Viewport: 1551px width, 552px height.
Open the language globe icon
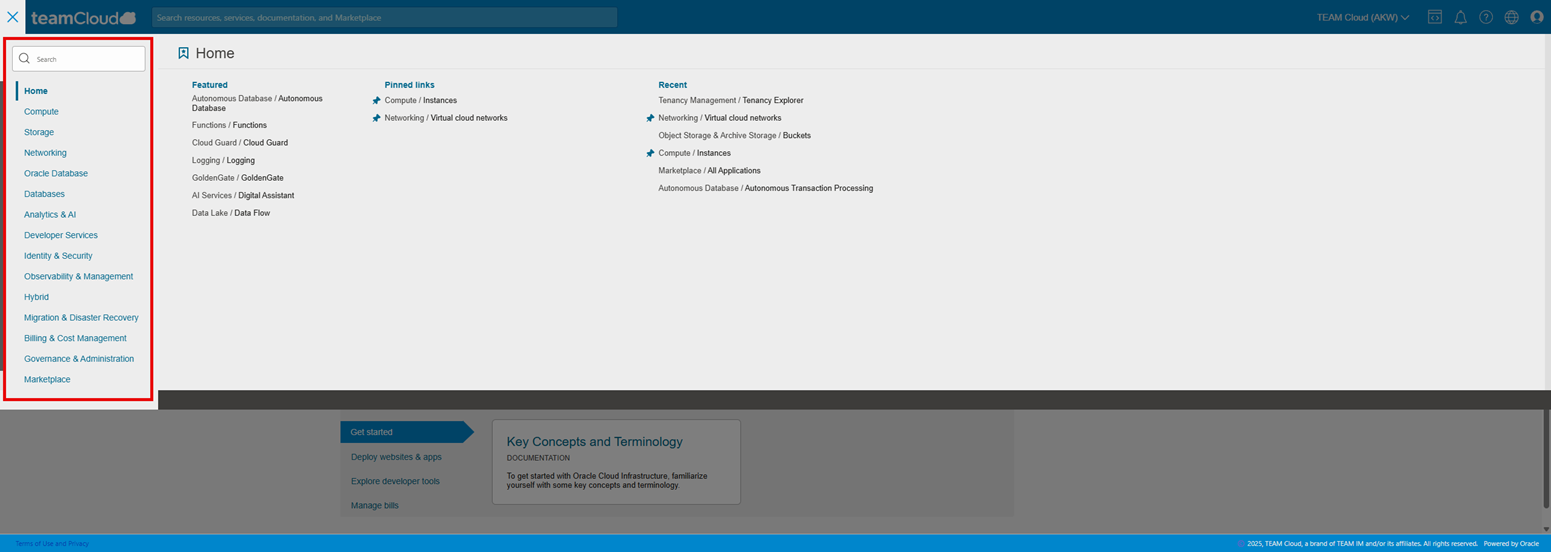[x=1512, y=17]
